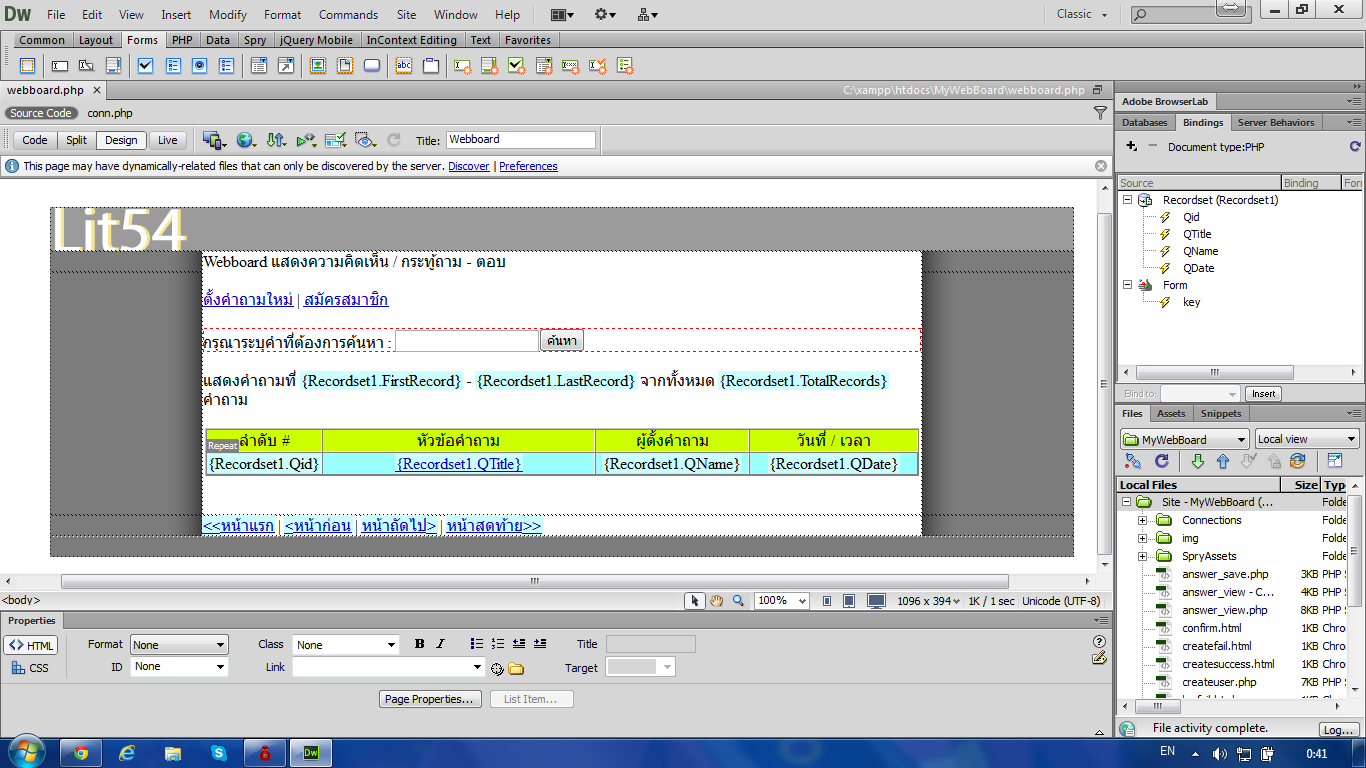Viewport: 1366px width, 768px height.
Task: Select the Hand tool in status bar
Action: coord(716,600)
